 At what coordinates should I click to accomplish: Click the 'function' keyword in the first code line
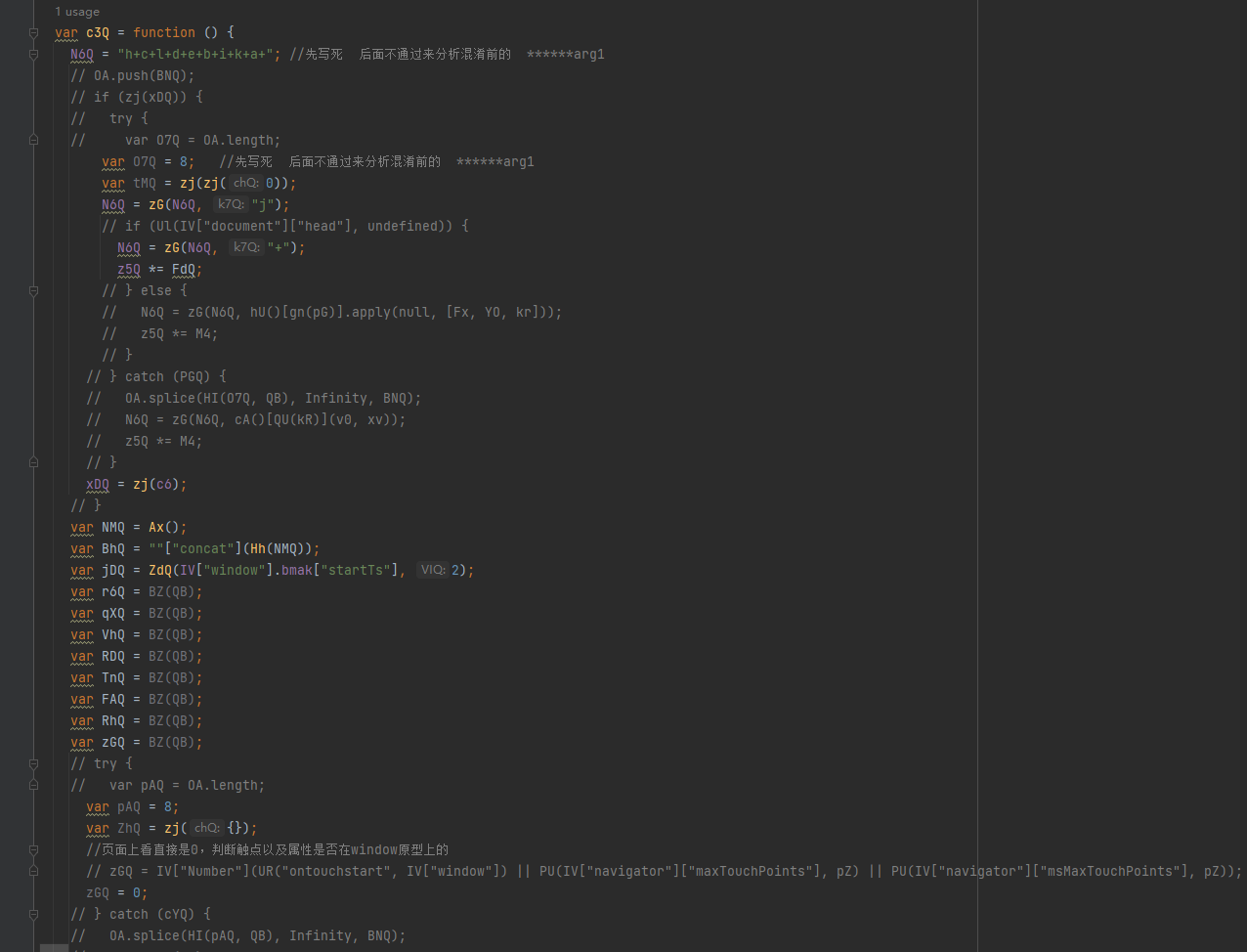(x=164, y=32)
